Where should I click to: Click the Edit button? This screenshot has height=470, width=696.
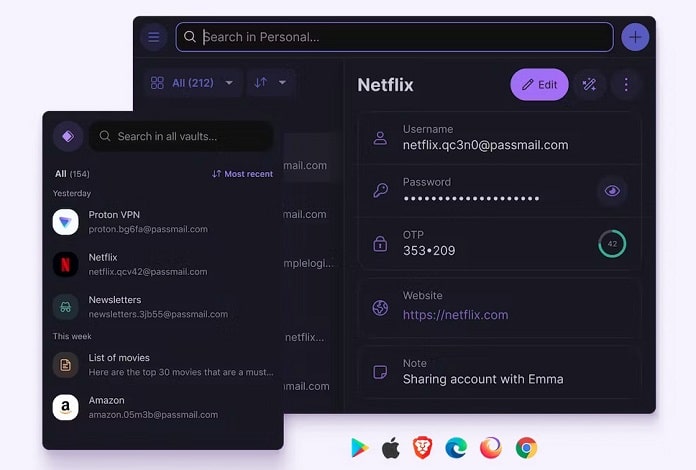click(x=539, y=84)
